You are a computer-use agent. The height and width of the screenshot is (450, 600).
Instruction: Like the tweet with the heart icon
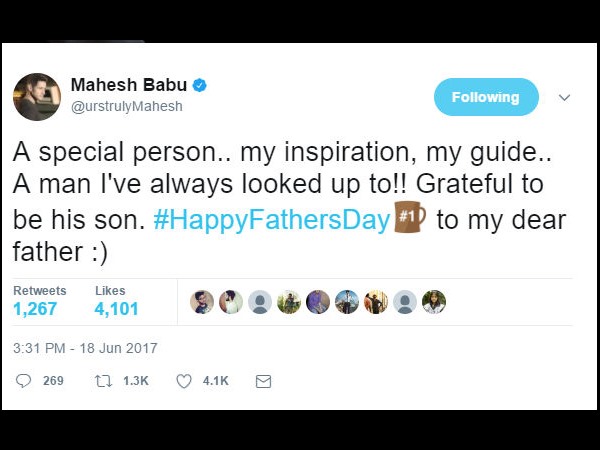184,381
